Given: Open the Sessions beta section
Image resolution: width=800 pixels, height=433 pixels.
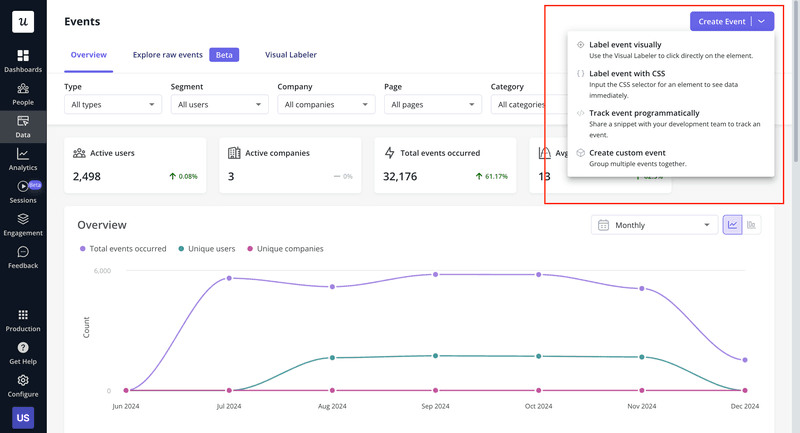Looking at the screenshot, I should 22,192.
